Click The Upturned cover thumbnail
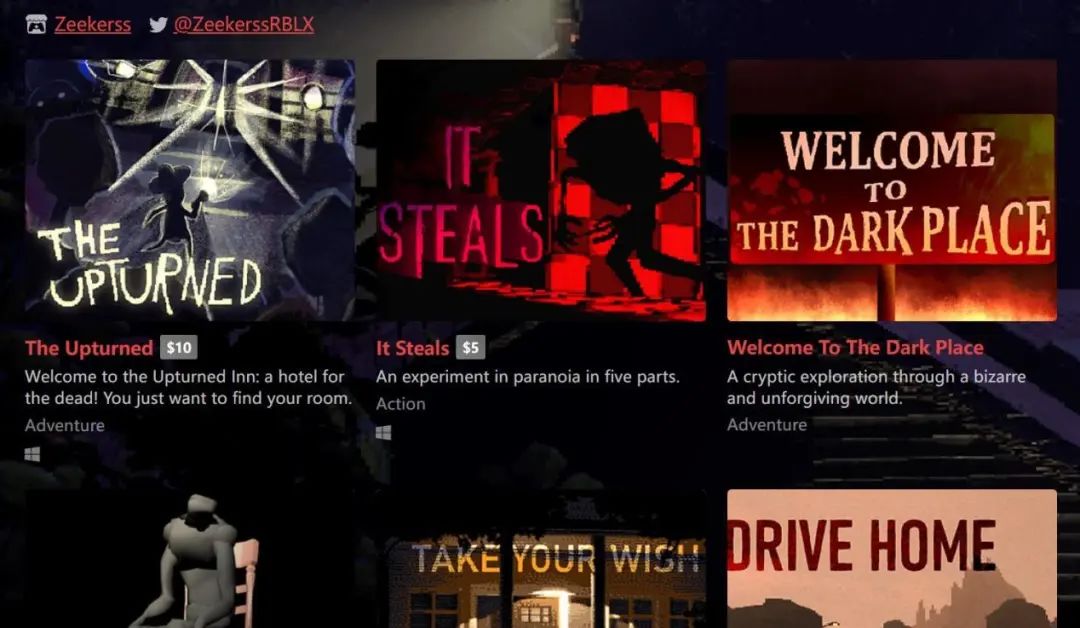 point(190,190)
